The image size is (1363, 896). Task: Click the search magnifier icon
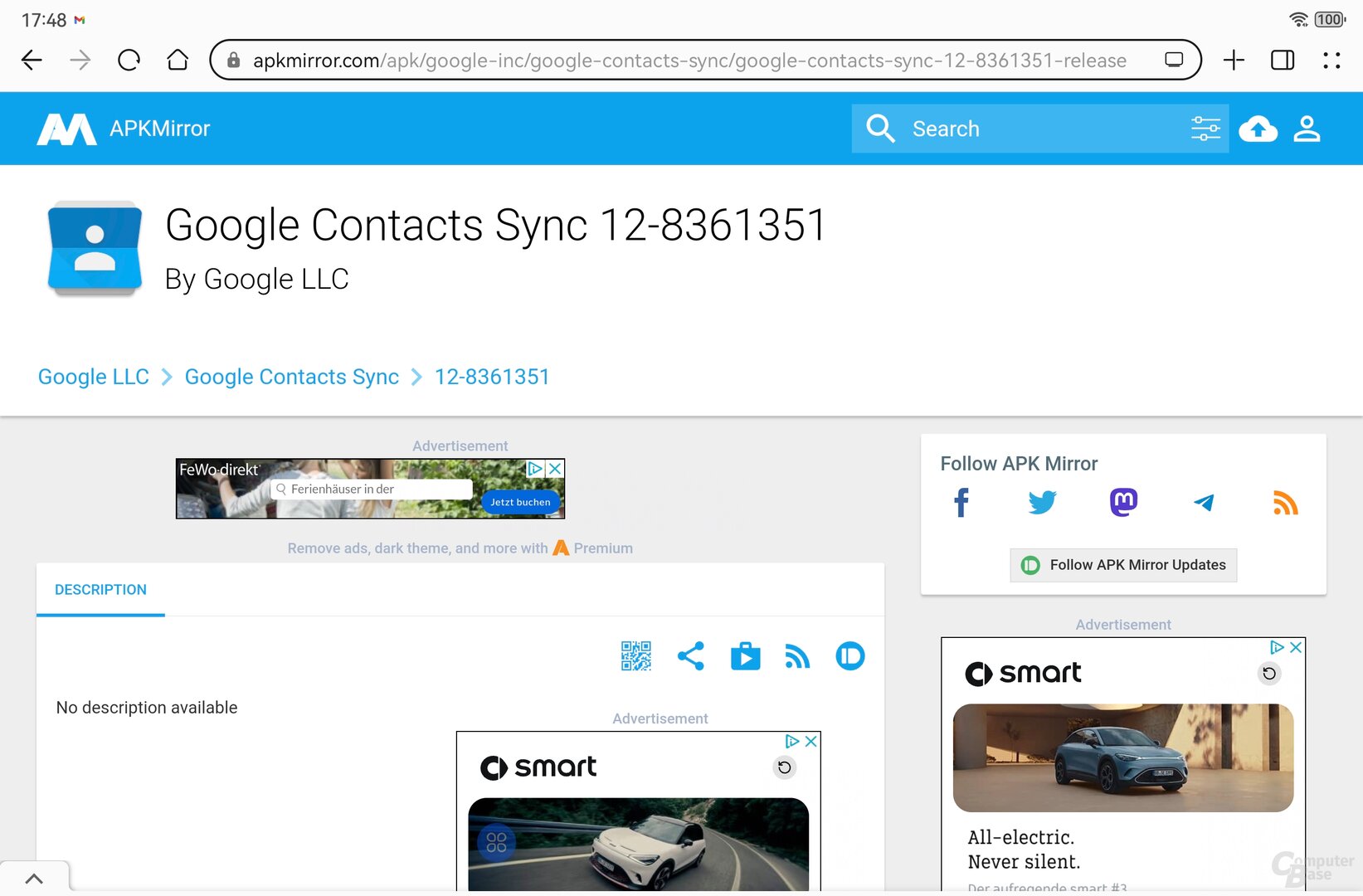click(x=880, y=129)
